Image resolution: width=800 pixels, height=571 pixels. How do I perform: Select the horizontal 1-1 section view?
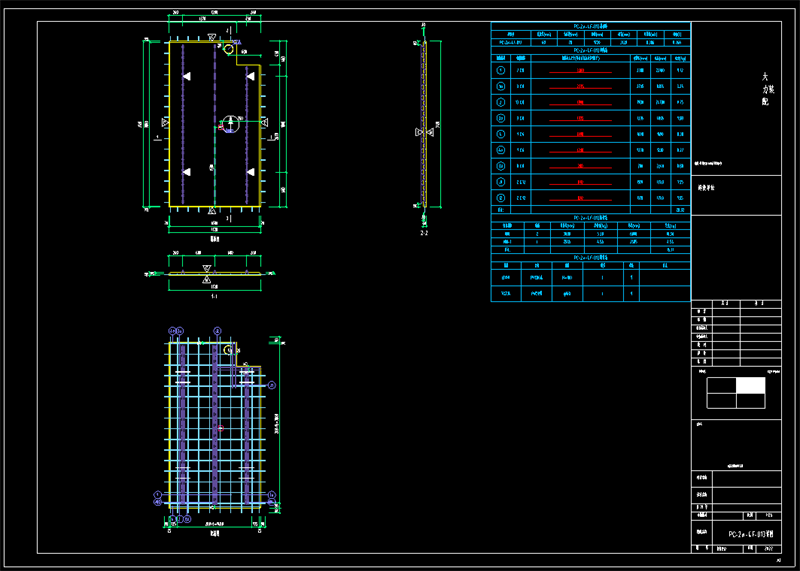coord(214,274)
